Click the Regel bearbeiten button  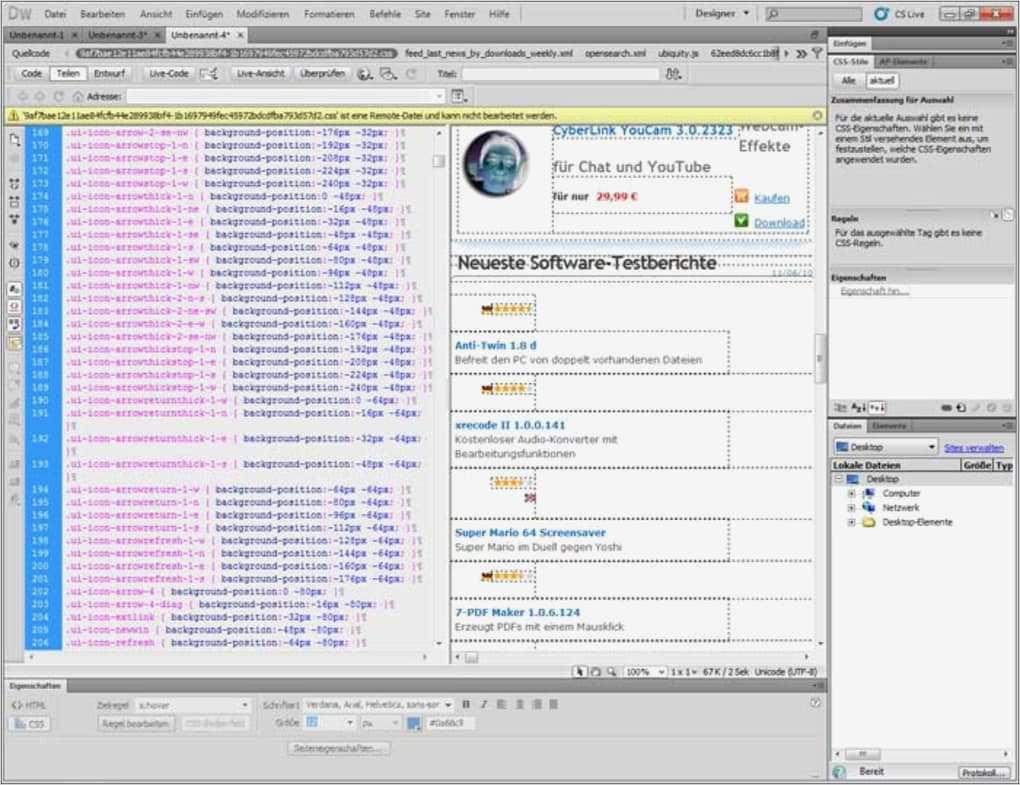point(135,723)
